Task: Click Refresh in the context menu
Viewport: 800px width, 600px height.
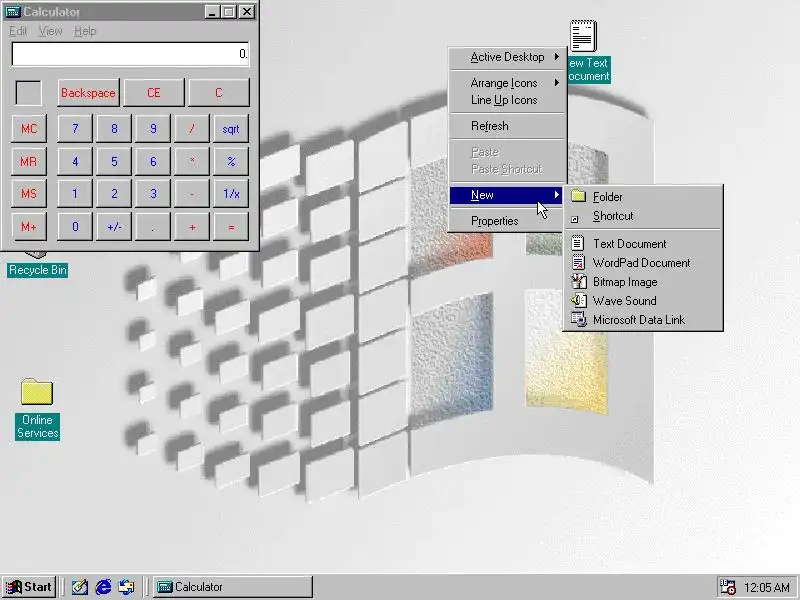Action: (508, 126)
